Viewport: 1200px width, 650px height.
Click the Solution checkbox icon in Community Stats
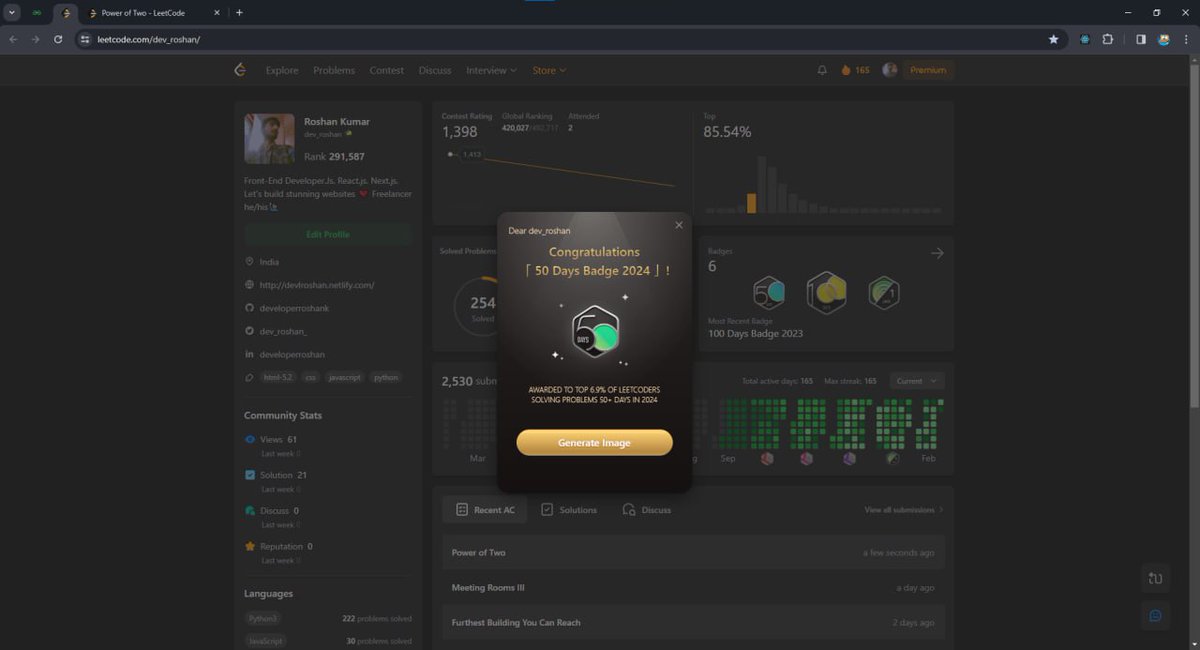pos(250,475)
